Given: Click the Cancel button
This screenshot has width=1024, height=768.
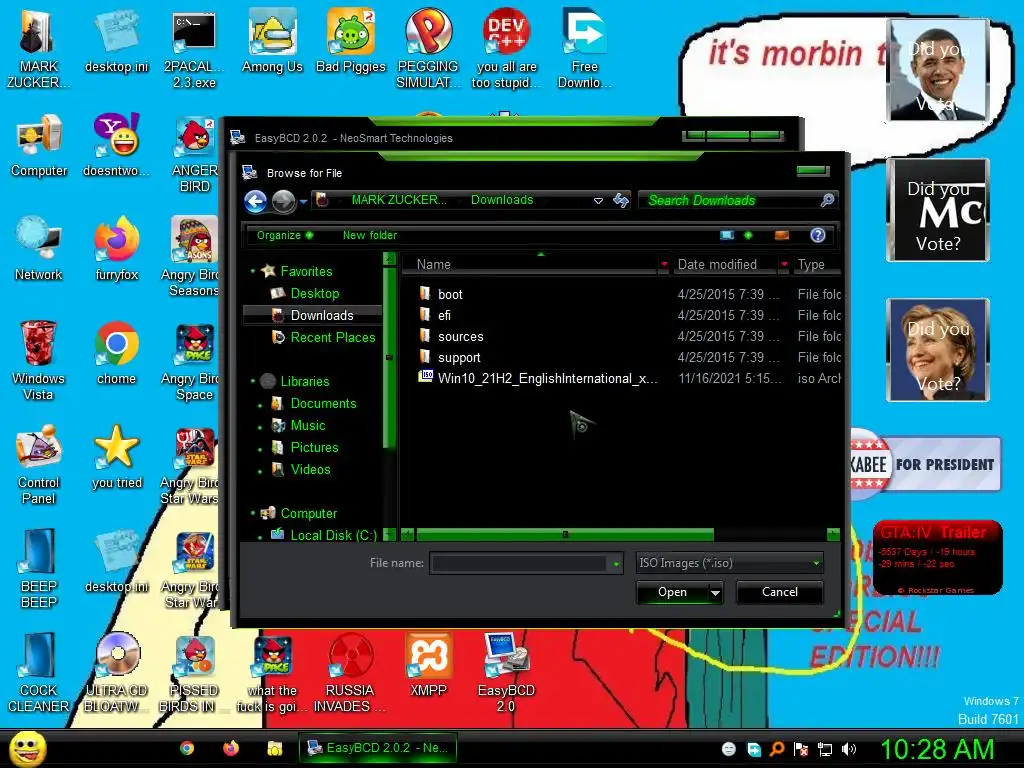Looking at the screenshot, I should click(780, 592).
